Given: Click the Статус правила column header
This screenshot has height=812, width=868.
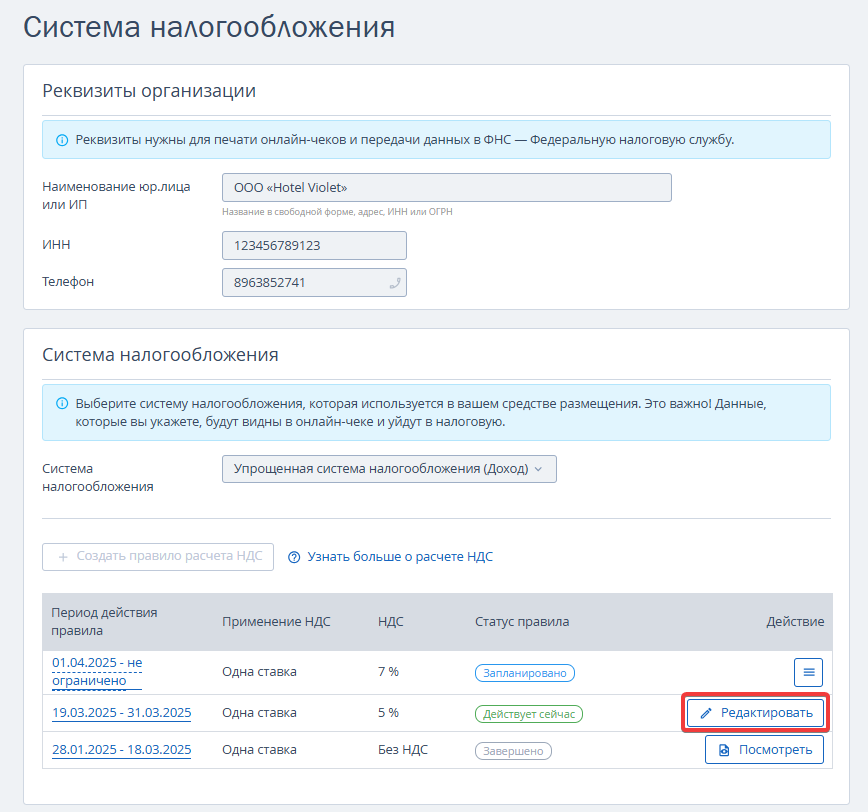Looking at the screenshot, I should (x=522, y=622).
